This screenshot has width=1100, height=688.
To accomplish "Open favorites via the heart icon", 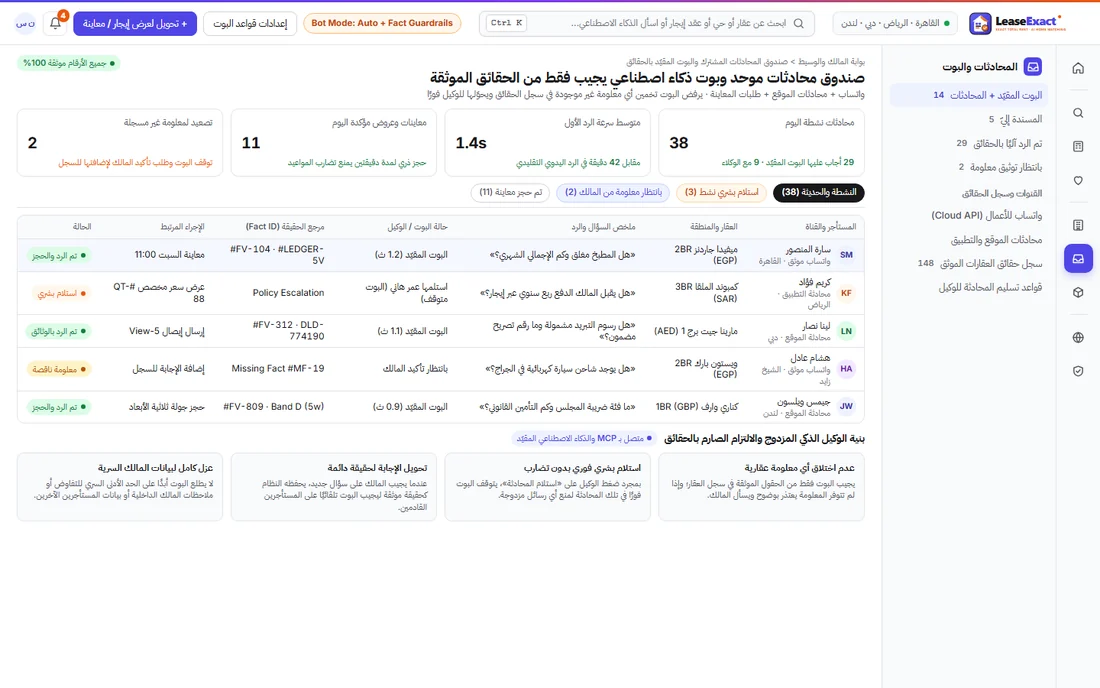I will (x=1078, y=180).
